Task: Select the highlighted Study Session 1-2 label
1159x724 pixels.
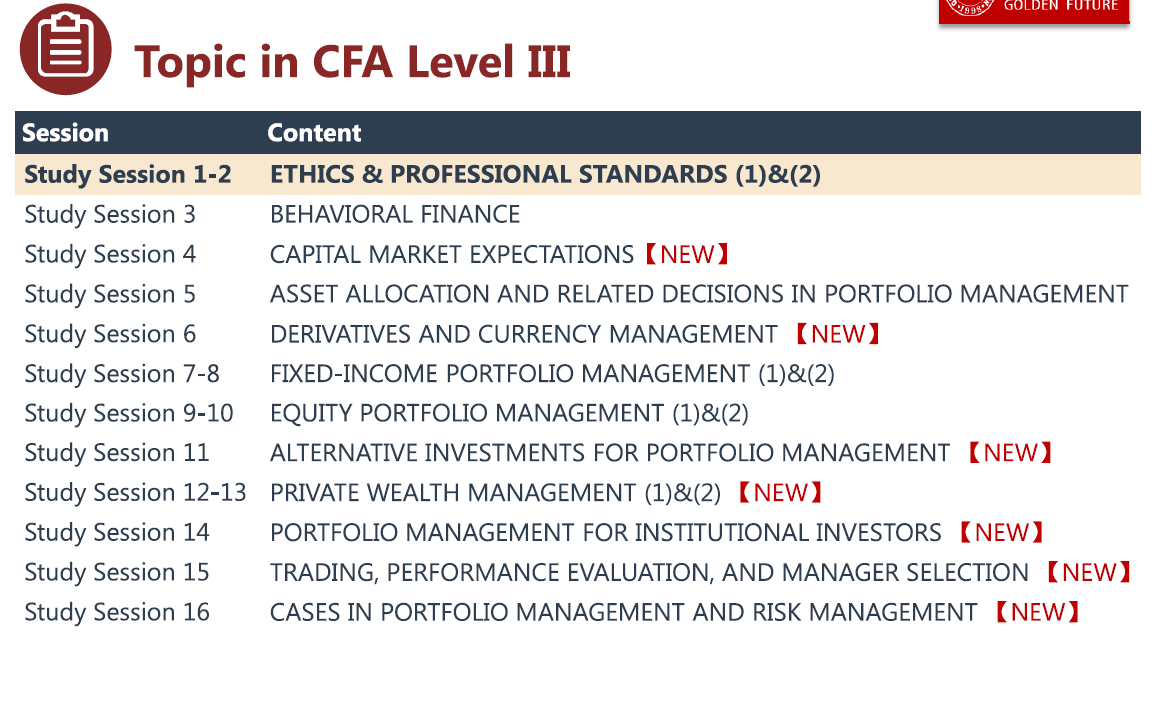Action: click(128, 175)
